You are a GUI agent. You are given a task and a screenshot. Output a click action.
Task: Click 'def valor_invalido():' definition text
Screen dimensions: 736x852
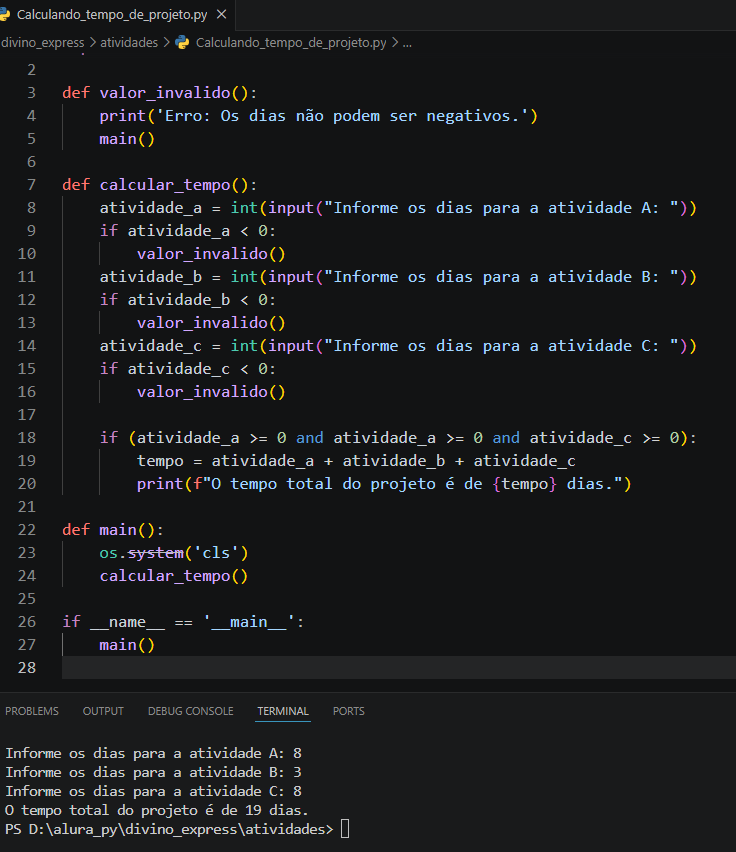click(159, 93)
